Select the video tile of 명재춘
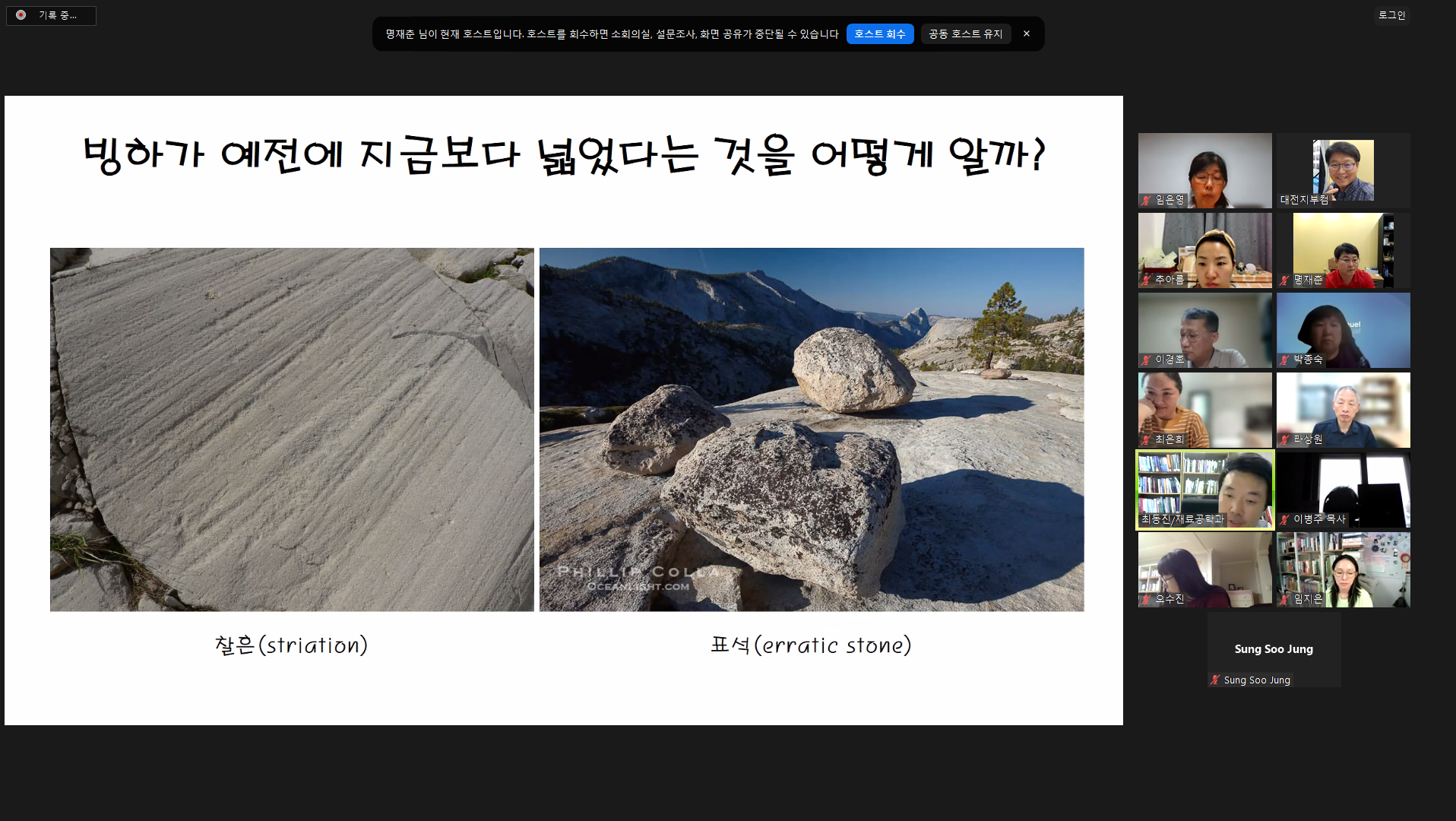The height and width of the screenshot is (821, 1456). tap(1344, 250)
